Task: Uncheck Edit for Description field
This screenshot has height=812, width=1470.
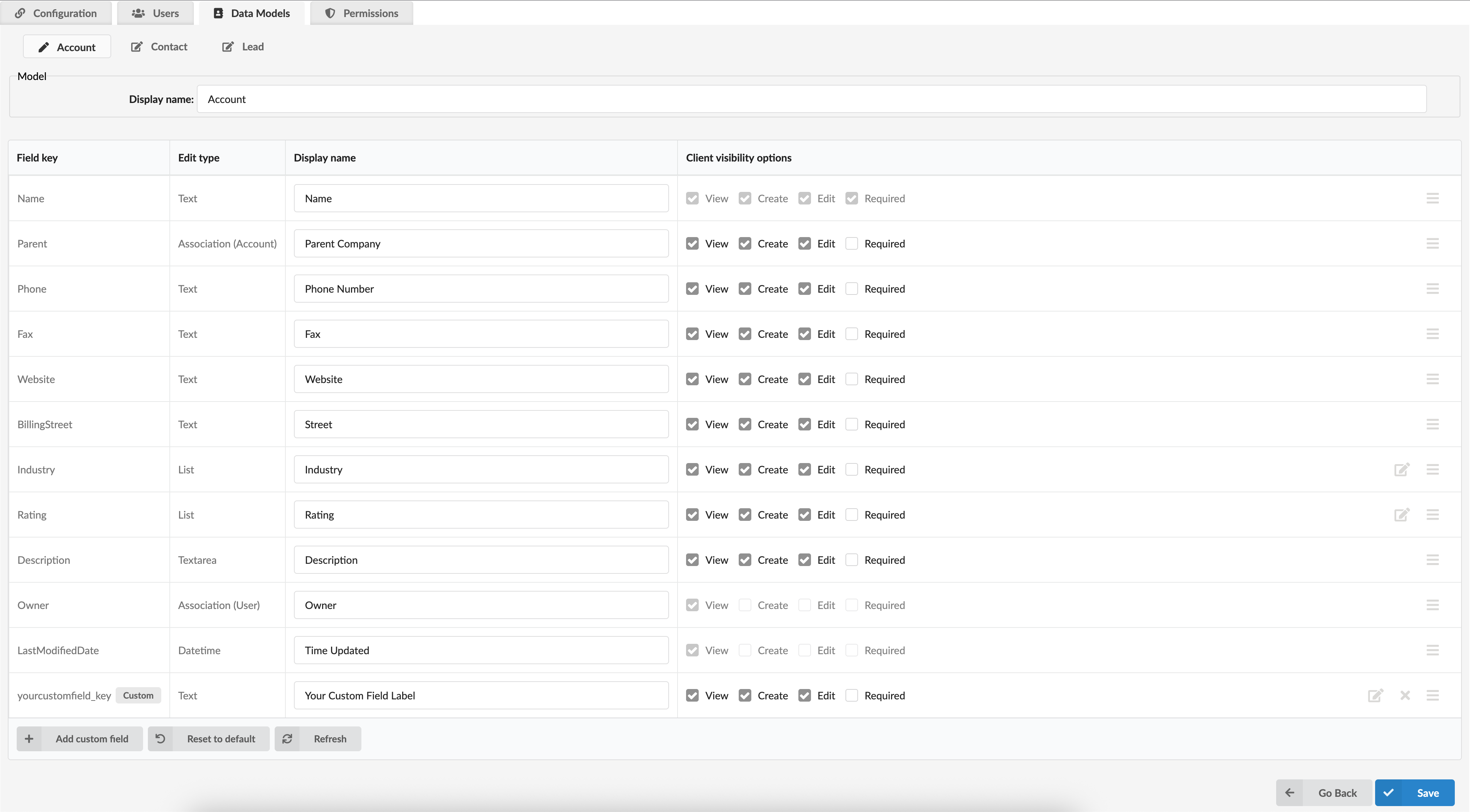Action: pos(804,559)
